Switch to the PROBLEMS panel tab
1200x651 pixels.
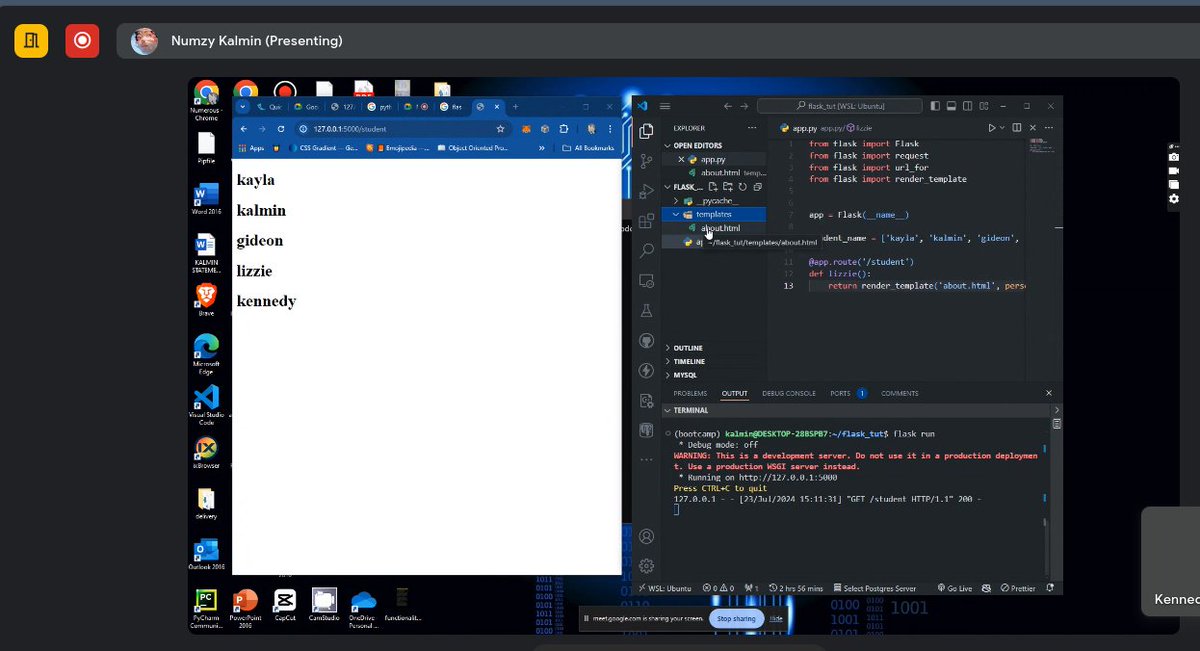click(x=690, y=393)
